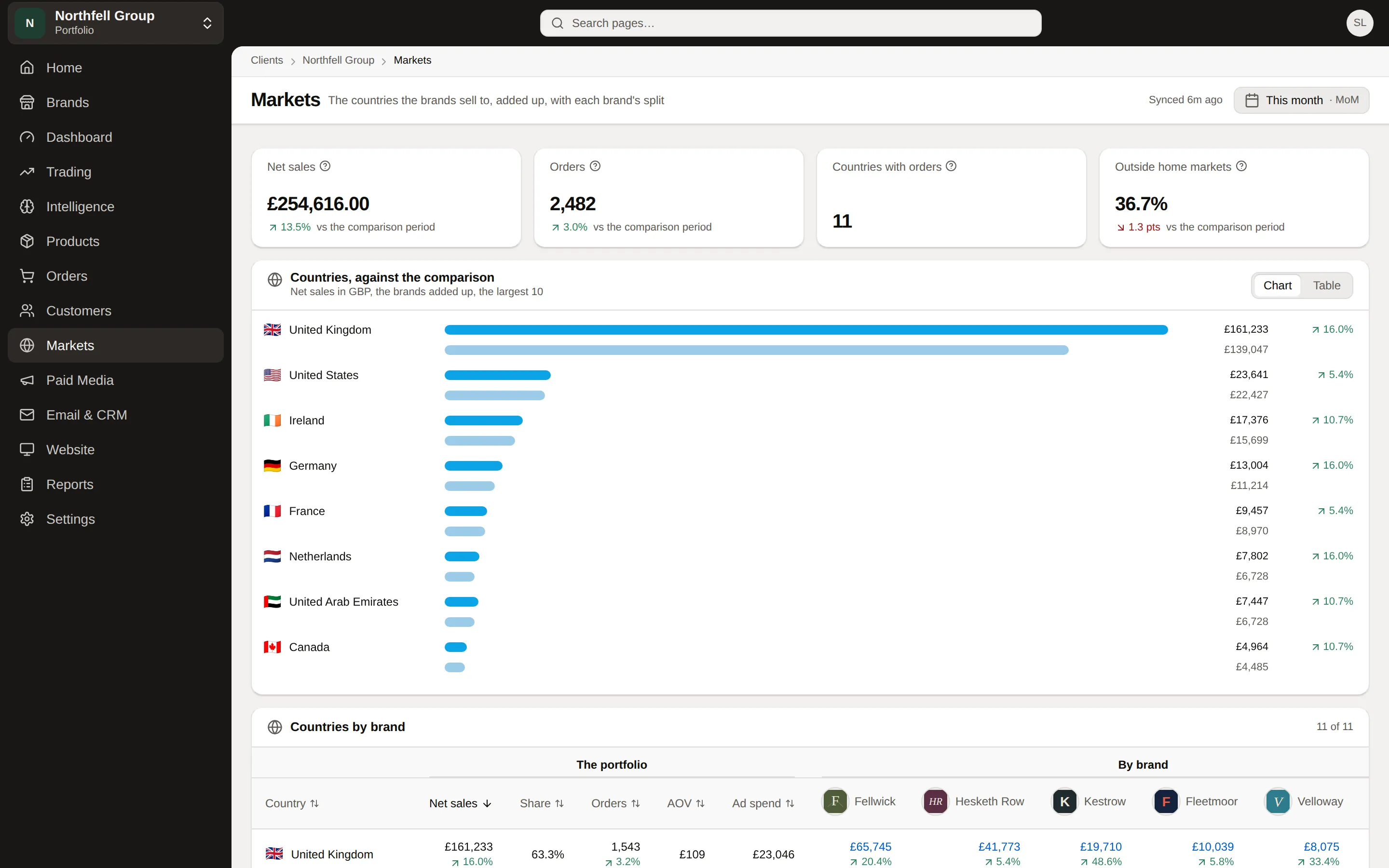The height and width of the screenshot is (868, 1389).
Task: Go to Brands in the sidebar
Action: 116,102
